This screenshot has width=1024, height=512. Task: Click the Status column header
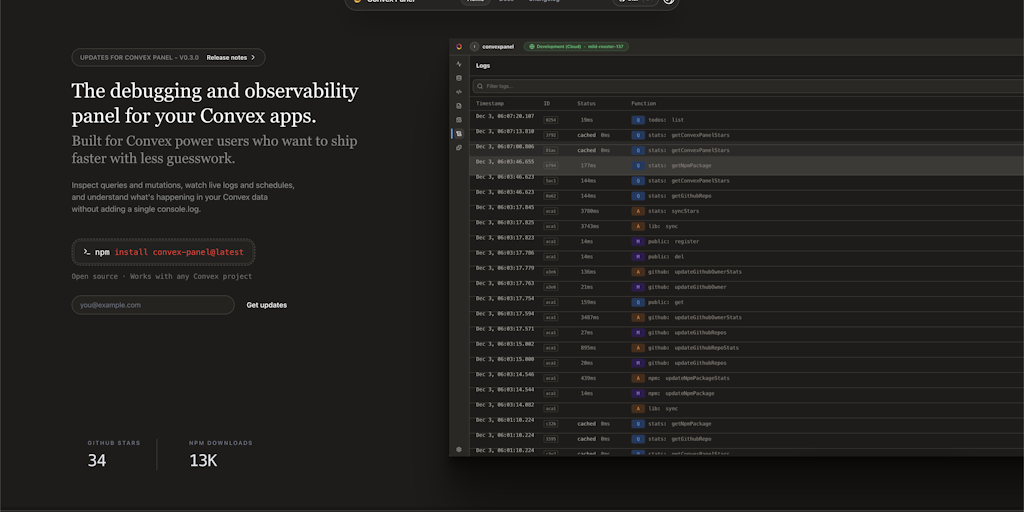(586, 103)
